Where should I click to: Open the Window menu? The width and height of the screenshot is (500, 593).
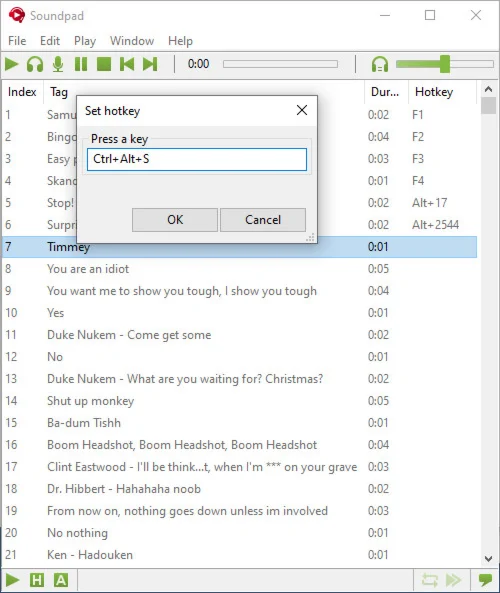(132, 41)
